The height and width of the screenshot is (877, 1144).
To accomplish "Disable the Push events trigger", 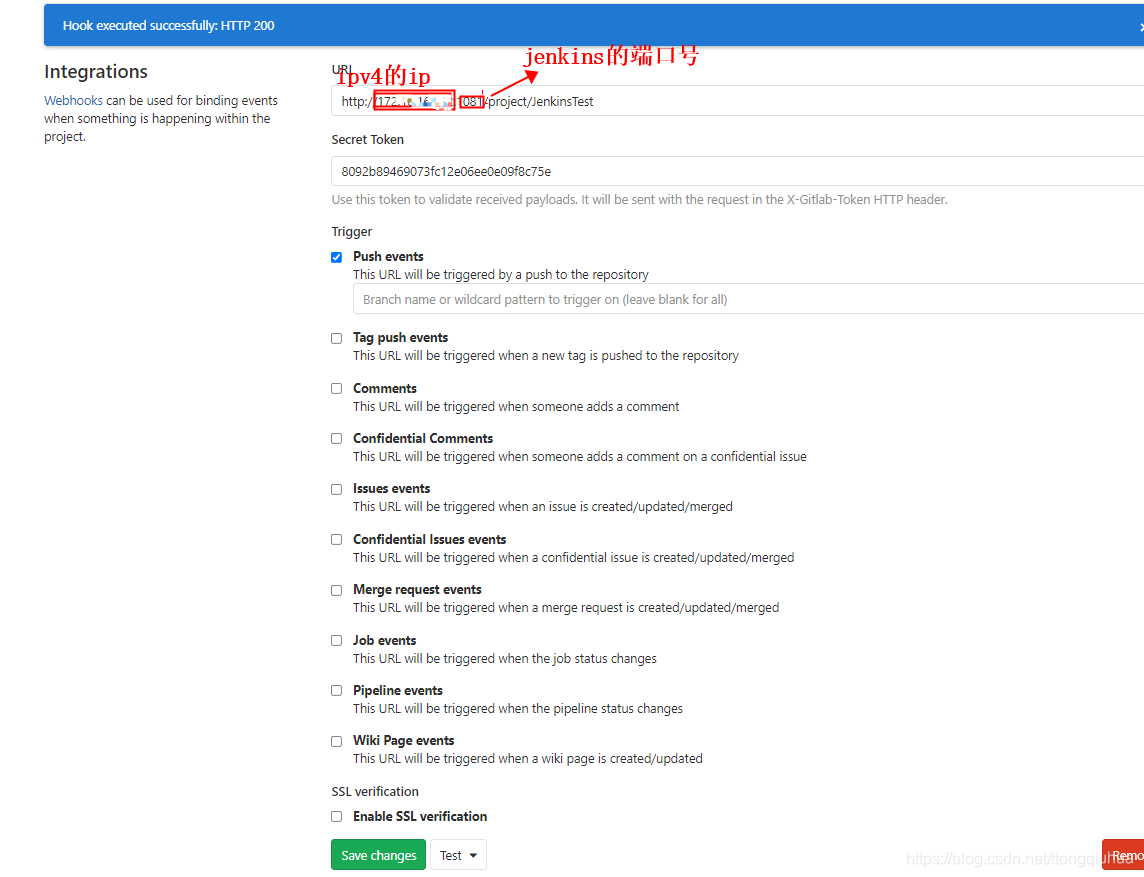I will [x=336, y=257].
